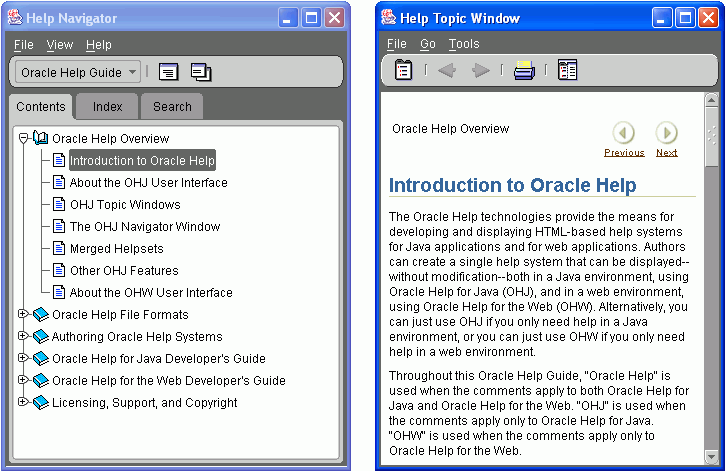This screenshot has height=471, width=726.
Task: Click the Help Topic Window title bar app icon
Action: pos(388,18)
